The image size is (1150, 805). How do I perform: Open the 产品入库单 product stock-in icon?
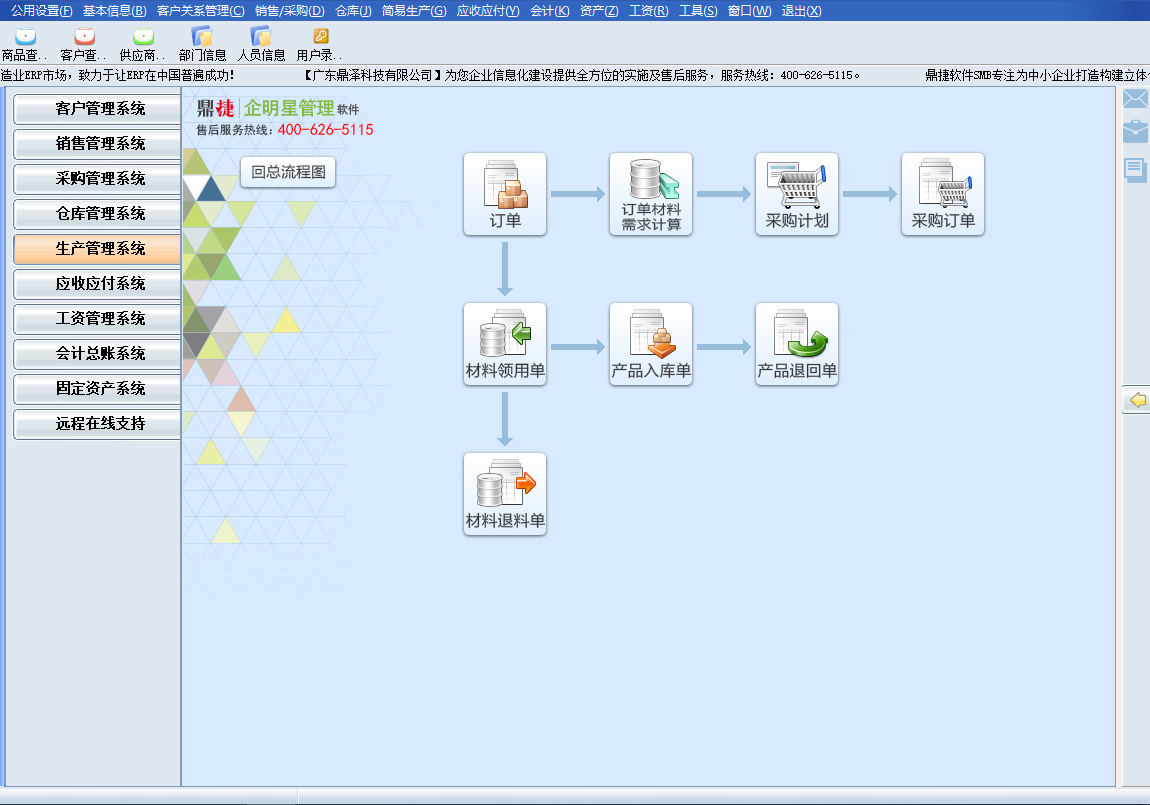coord(651,344)
